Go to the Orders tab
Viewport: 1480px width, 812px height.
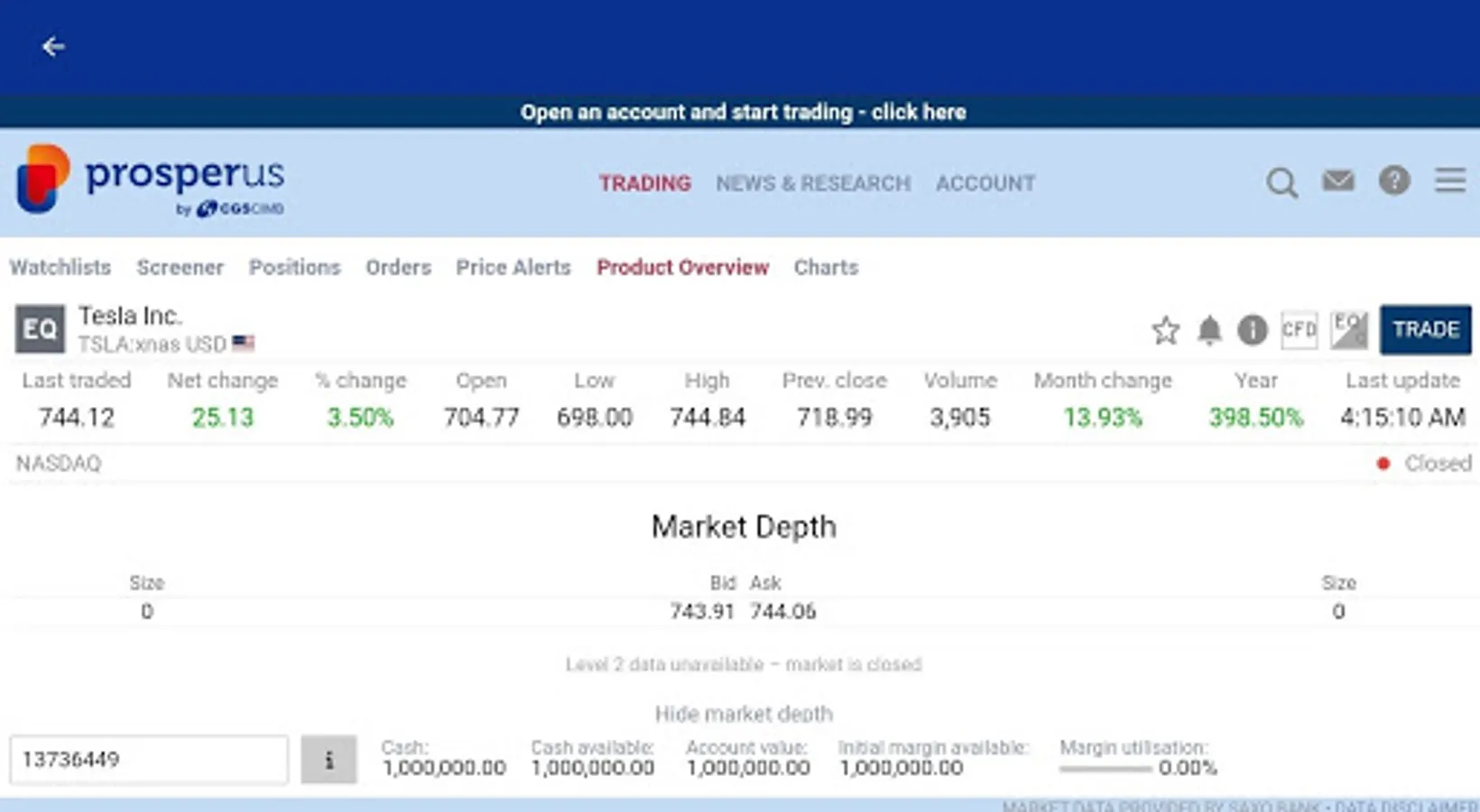tap(398, 268)
